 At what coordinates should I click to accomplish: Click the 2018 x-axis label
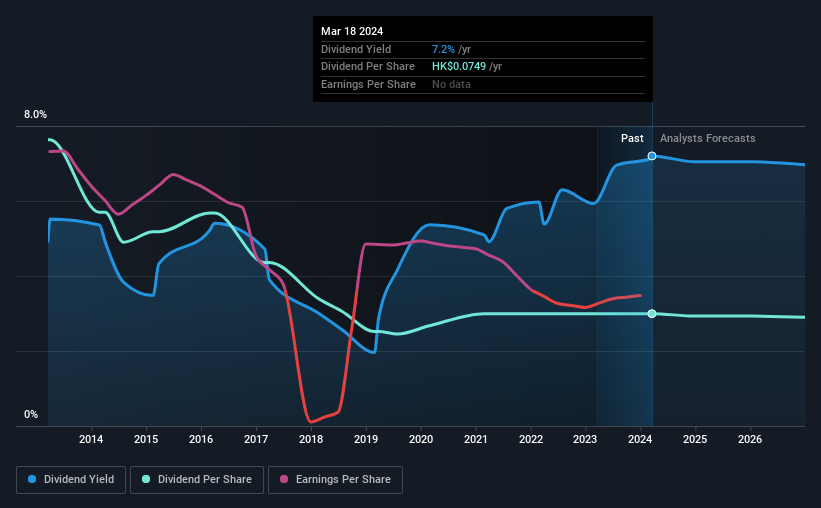pos(311,439)
